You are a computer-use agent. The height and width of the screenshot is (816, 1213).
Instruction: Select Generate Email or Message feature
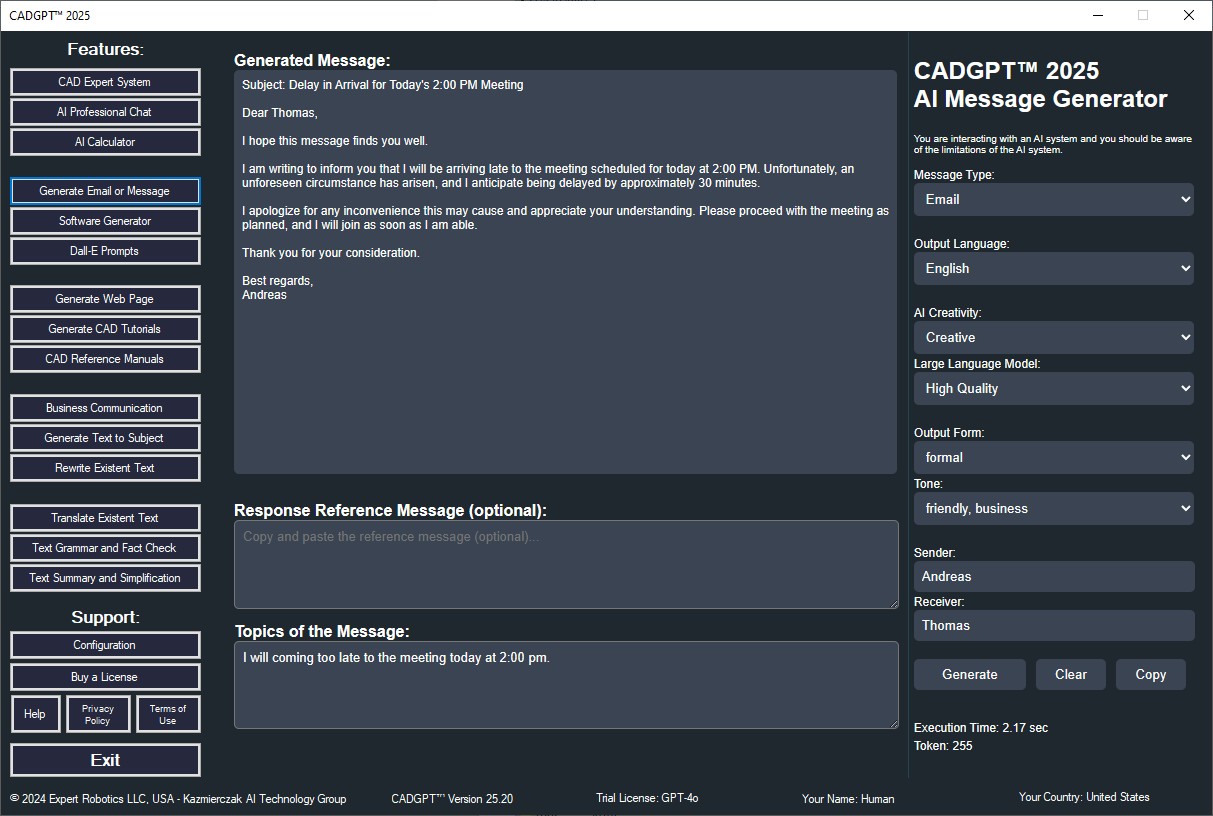(x=105, y=191)
